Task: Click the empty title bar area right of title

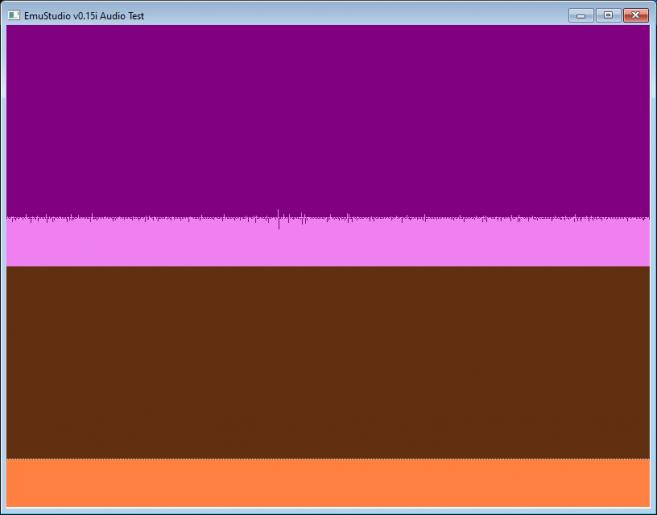Action: coord(350,15)
